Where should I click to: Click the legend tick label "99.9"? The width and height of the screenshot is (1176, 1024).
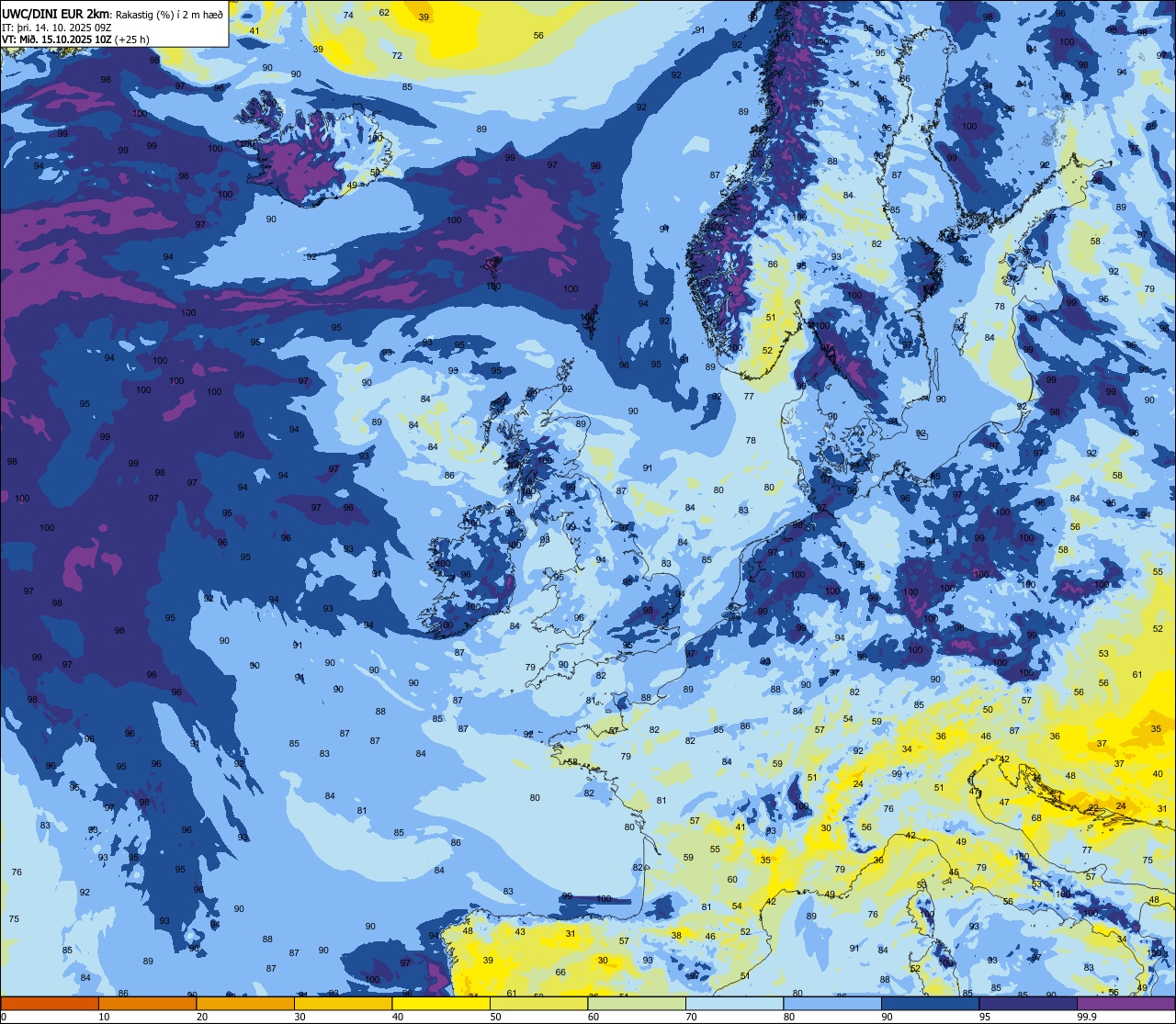click(1087, 1017)
